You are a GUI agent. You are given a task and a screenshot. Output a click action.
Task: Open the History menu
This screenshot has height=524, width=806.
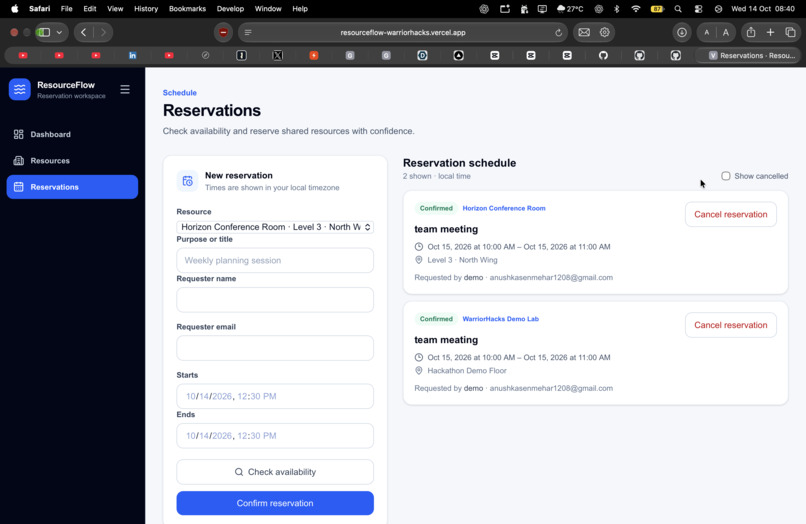pos(146,9)
